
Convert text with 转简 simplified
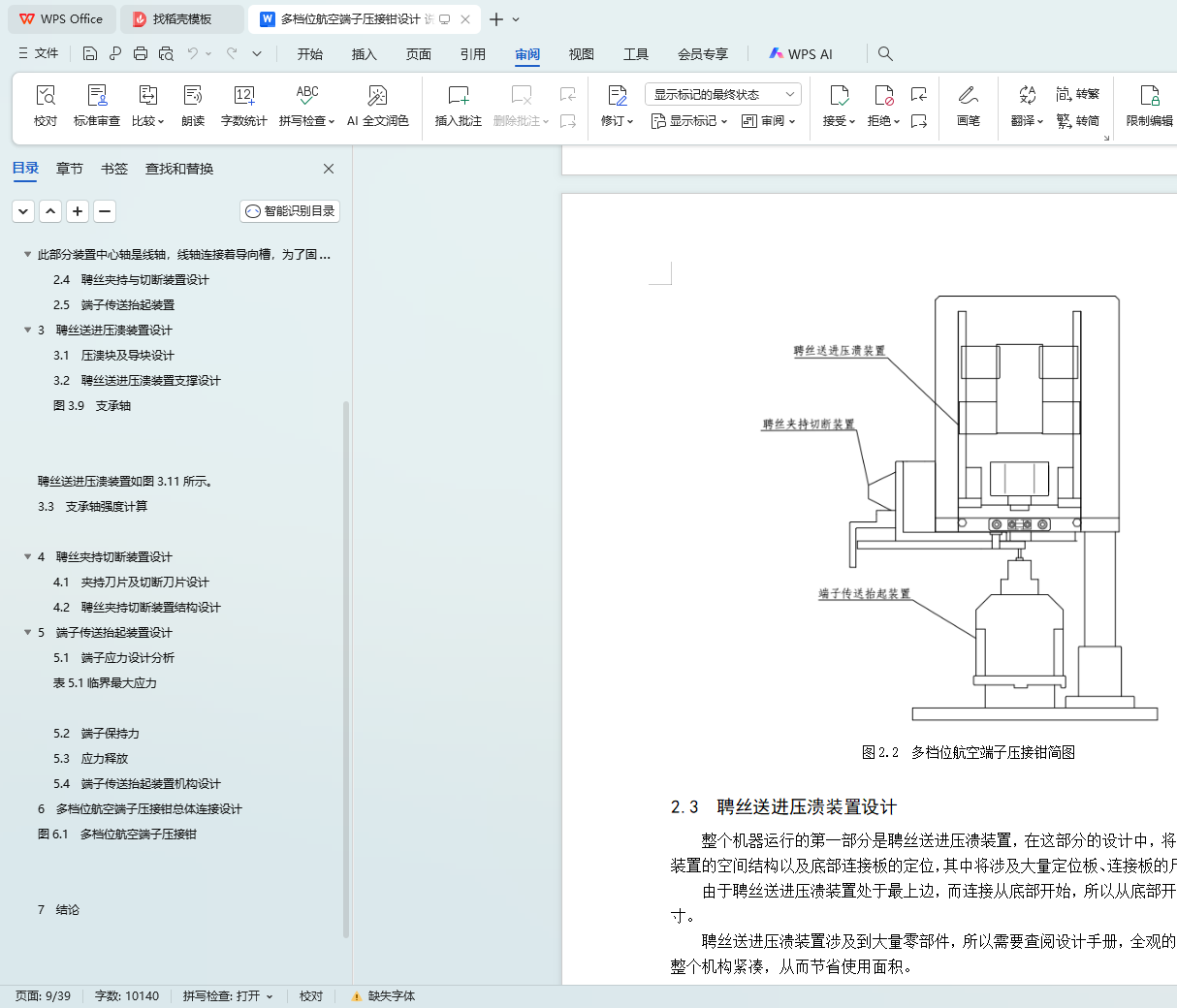(1078, 121)
